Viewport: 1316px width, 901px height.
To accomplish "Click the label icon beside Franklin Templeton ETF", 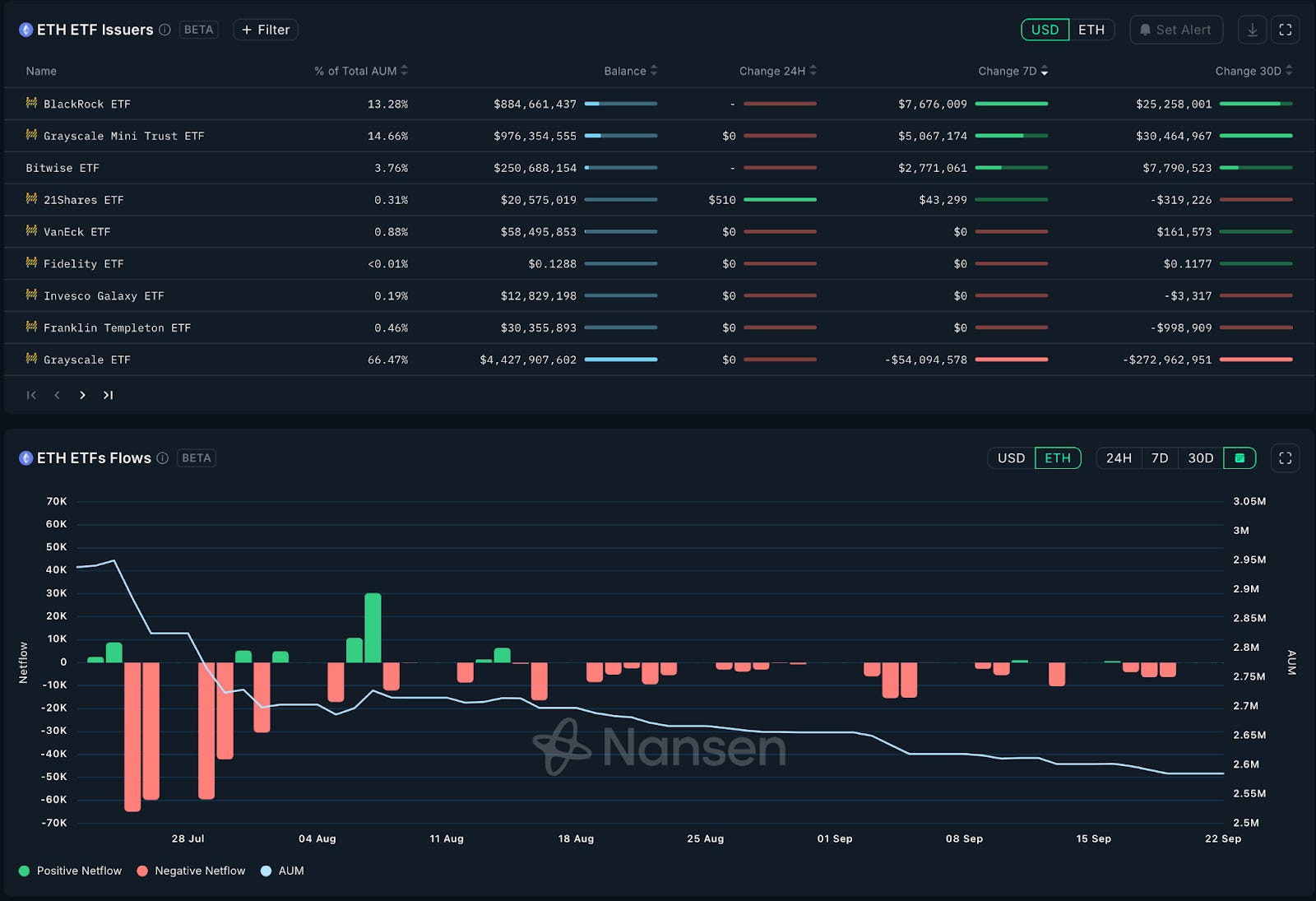I will (31, 327).
